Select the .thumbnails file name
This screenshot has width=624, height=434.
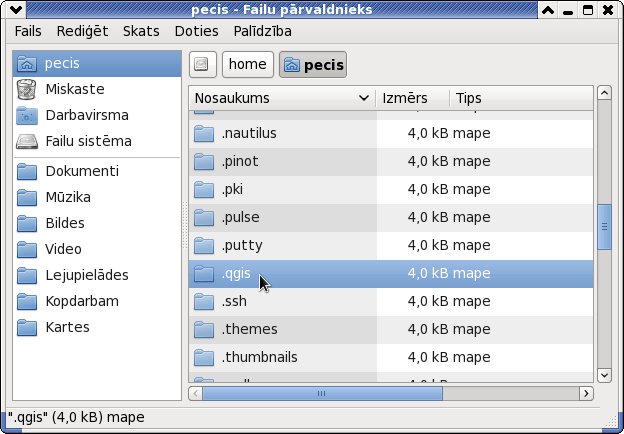point(259,357)
